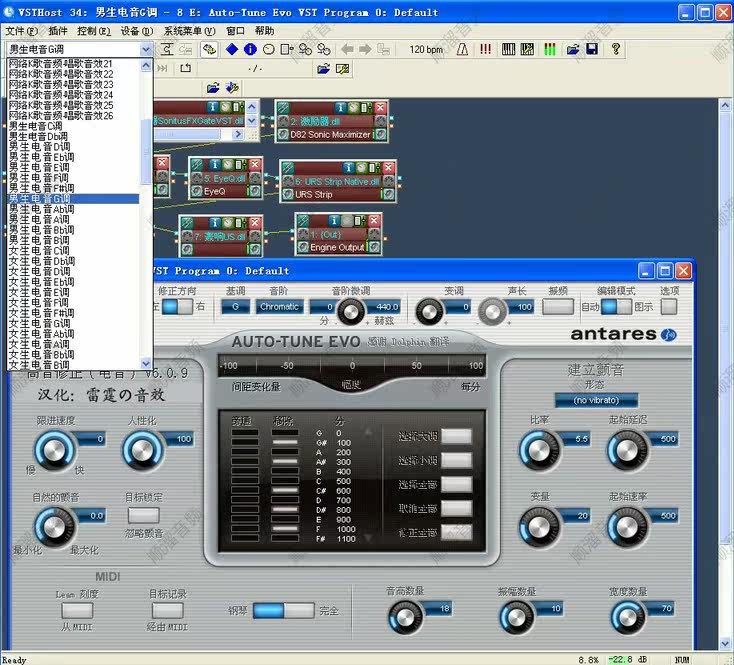Click the gray right arrow toolbar icon
The image size is (734, 665).
point(365,49)
